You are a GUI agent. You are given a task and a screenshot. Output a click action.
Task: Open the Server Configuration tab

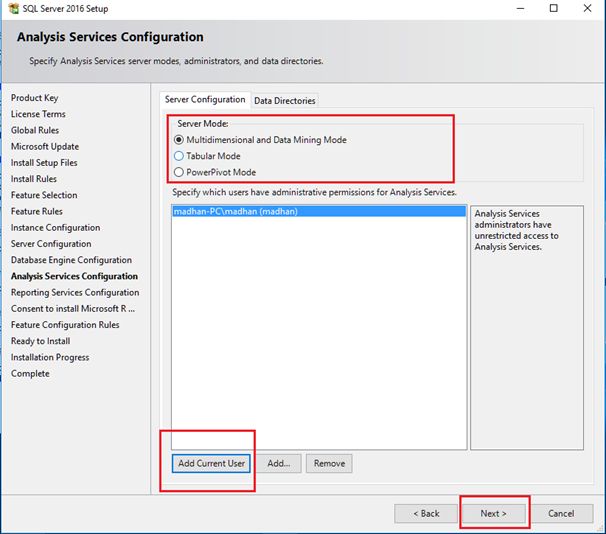(205, 100)
